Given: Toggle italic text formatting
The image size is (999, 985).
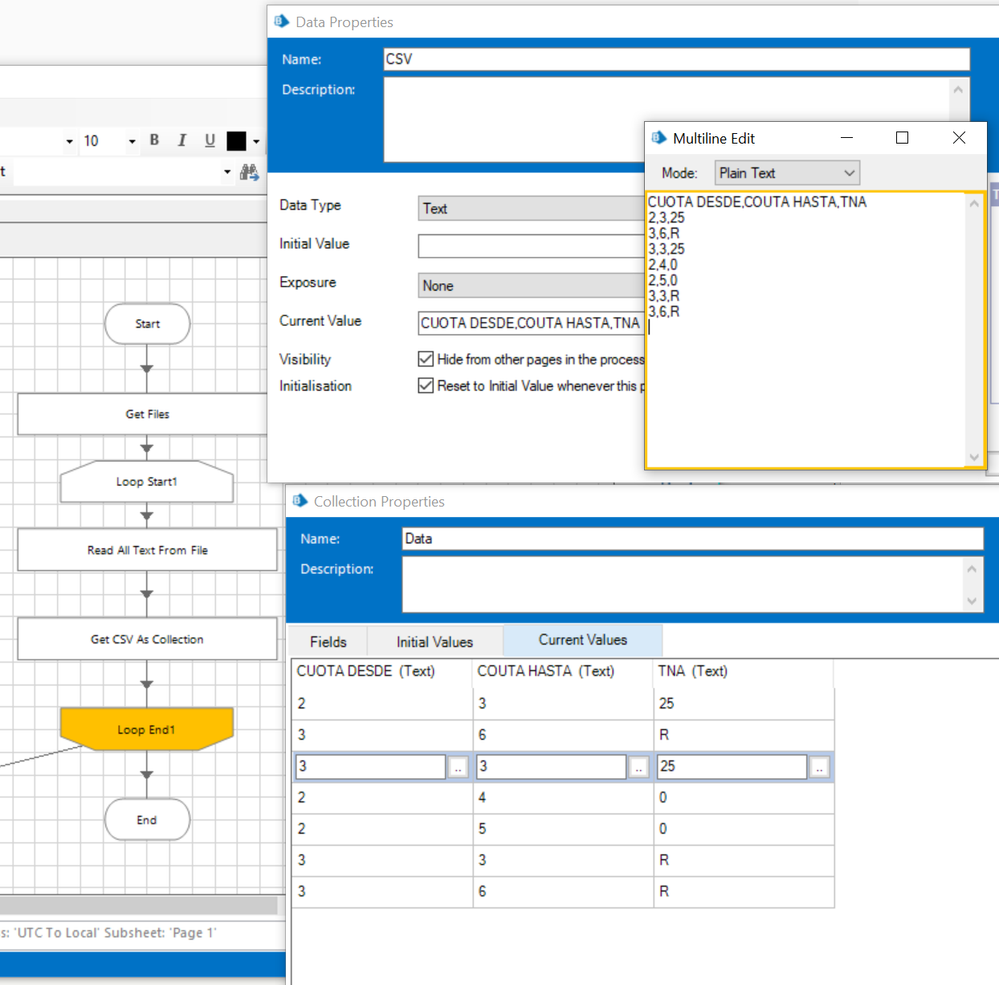Looking at the screenshot, I should [182, 141].
